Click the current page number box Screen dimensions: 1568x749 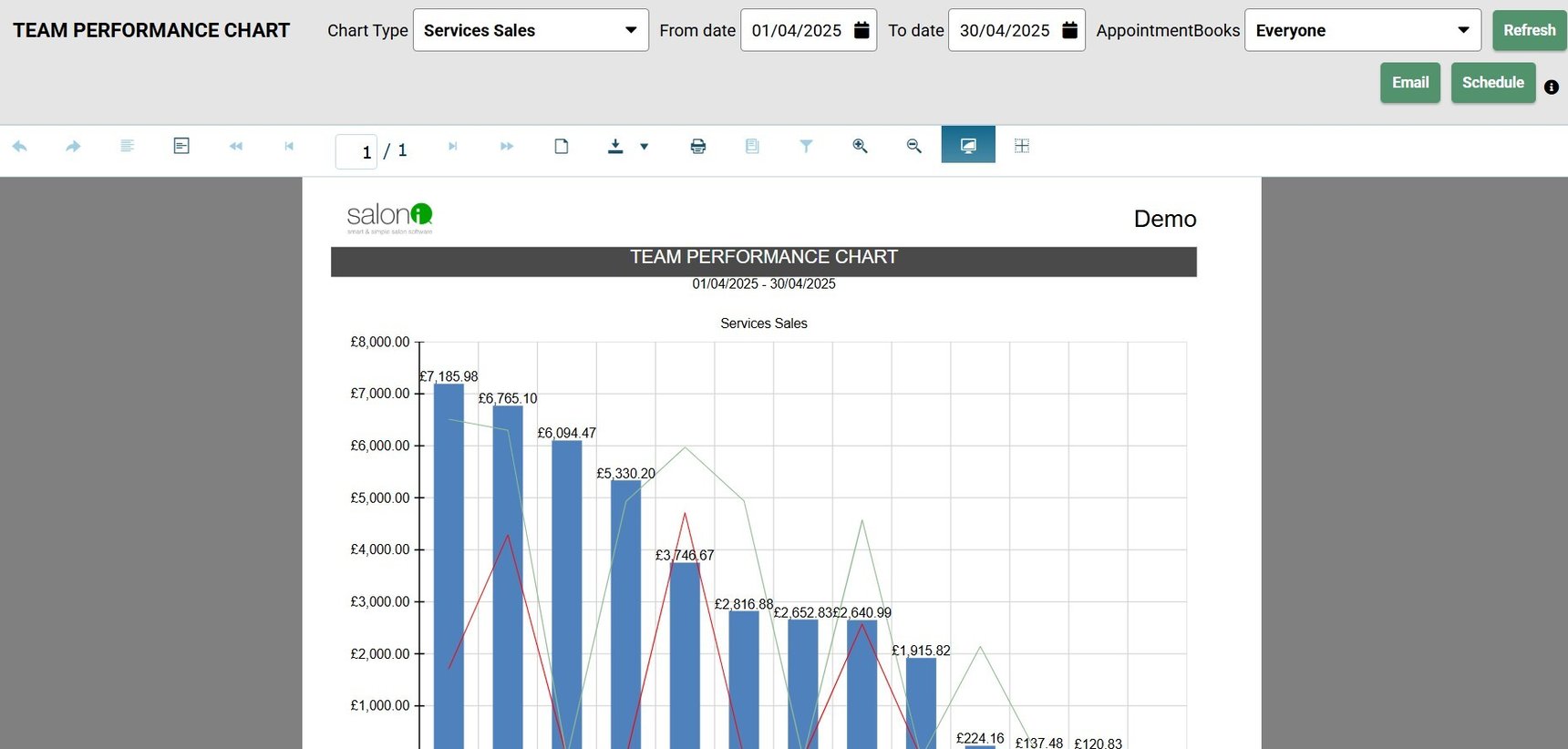click(x=356, y=151)
